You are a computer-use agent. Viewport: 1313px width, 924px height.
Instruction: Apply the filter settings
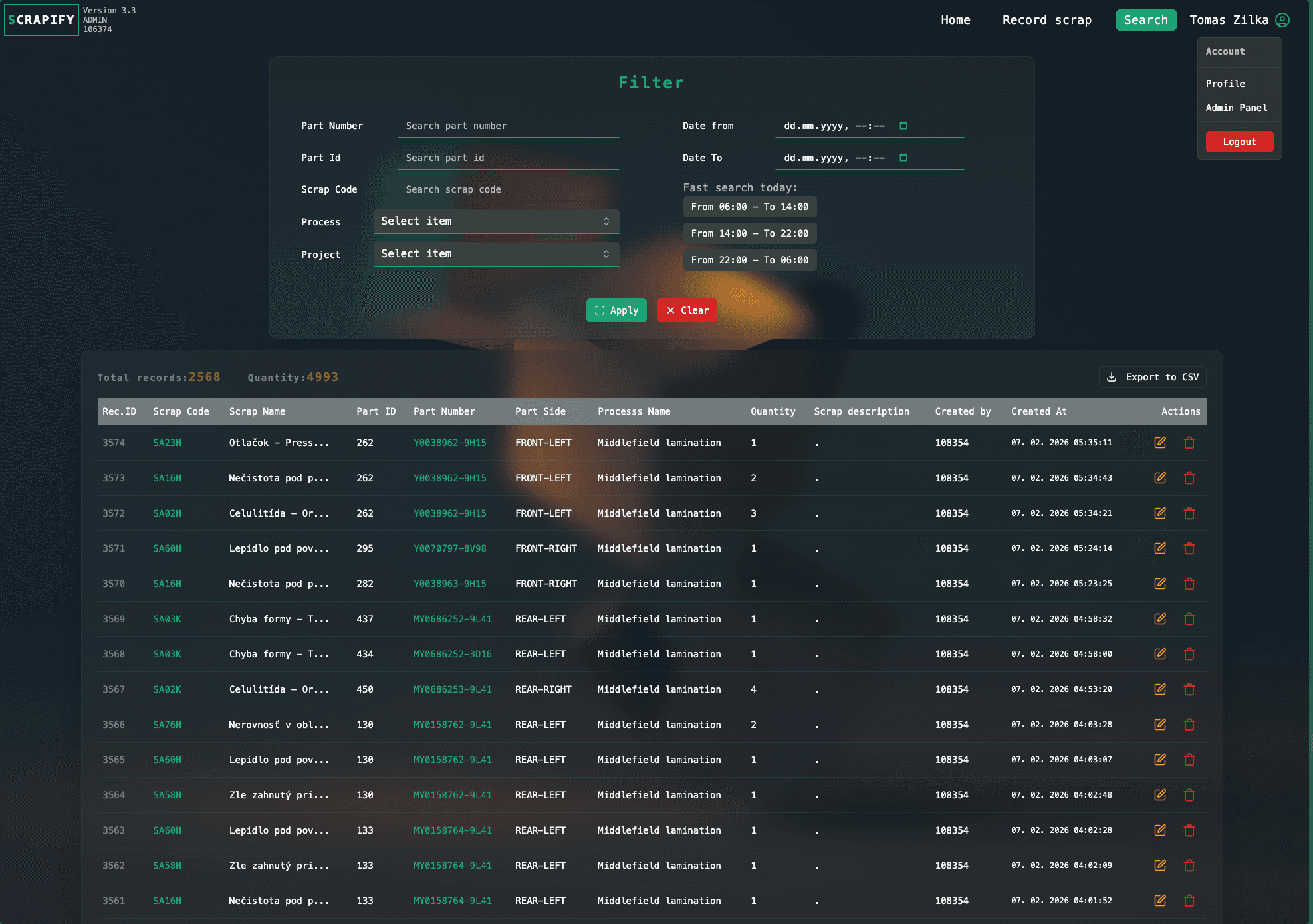point(616,310)
